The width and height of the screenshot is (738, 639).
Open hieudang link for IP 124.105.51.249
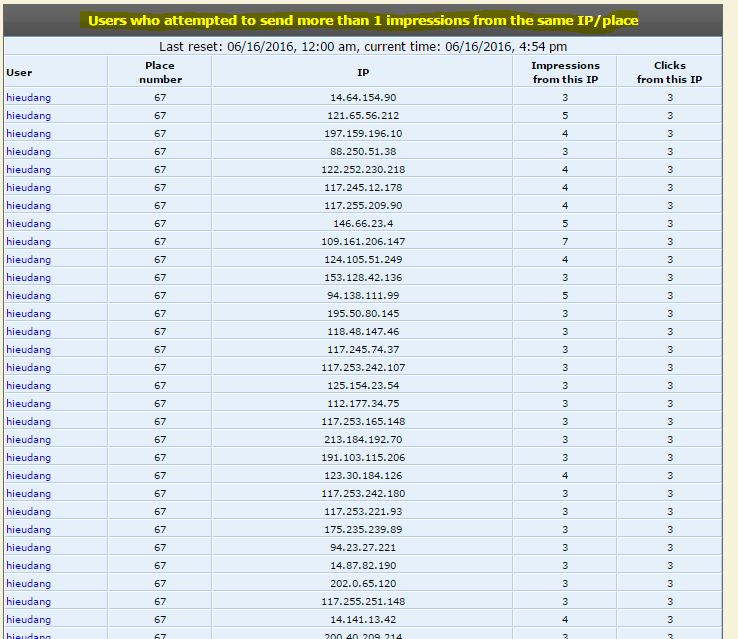point(28,259)
